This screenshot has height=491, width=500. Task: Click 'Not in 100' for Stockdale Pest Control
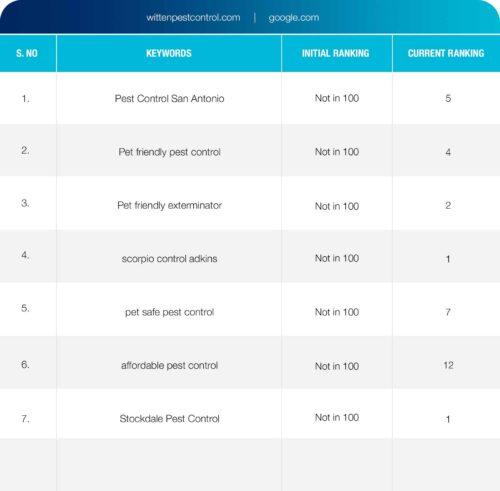[x=337, y=418]
